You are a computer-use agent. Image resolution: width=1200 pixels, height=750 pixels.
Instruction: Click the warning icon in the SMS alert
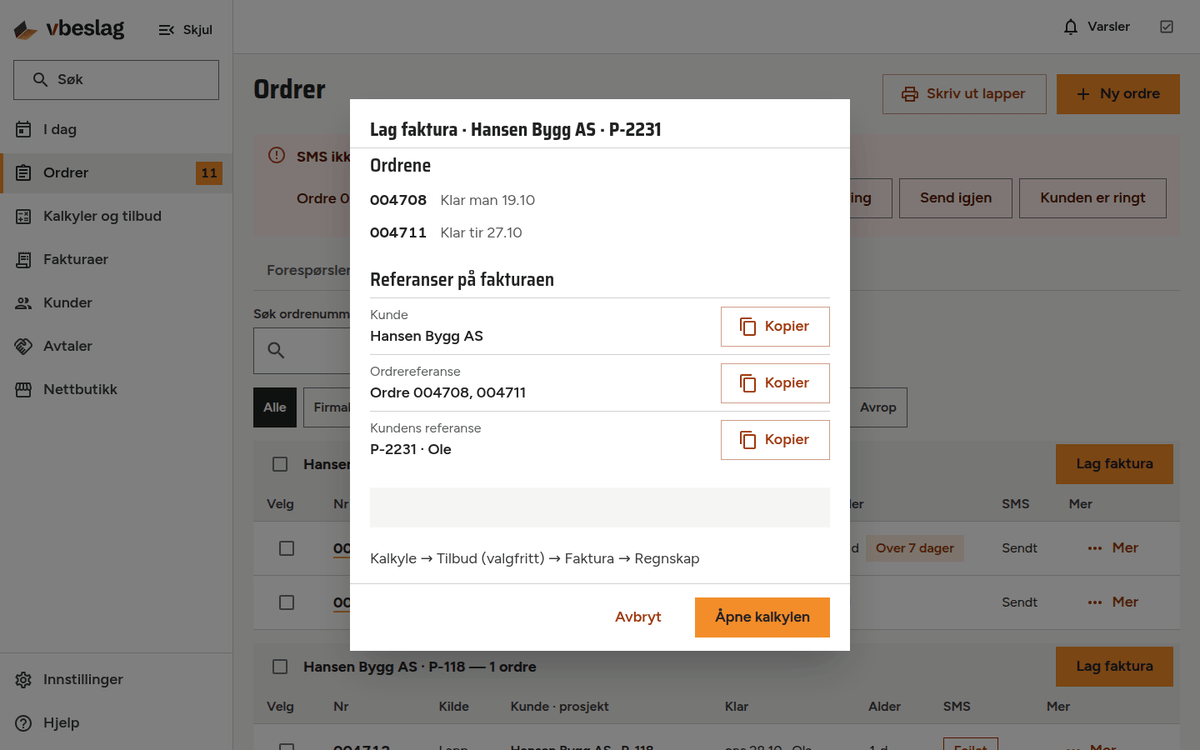(277, 156)
